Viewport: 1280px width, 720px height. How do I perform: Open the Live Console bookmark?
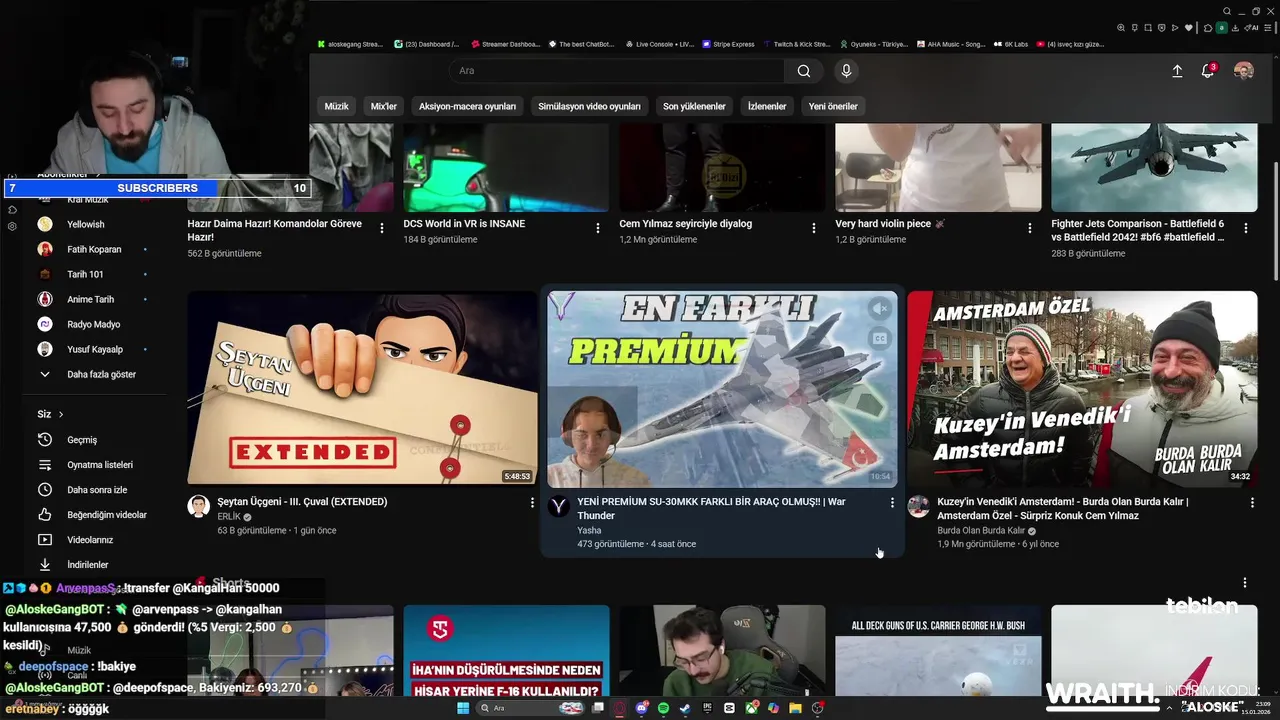659,44
